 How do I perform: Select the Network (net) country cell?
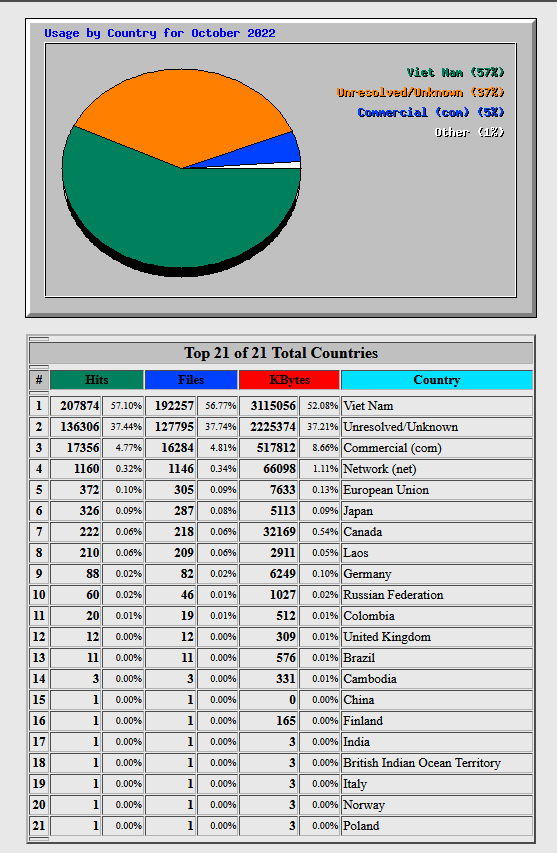click(437, 469)
